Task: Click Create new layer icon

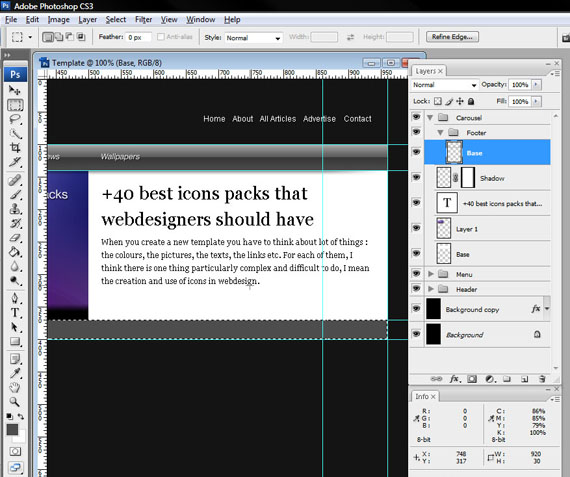Action: pyautogui.click(x=524, y=379)
